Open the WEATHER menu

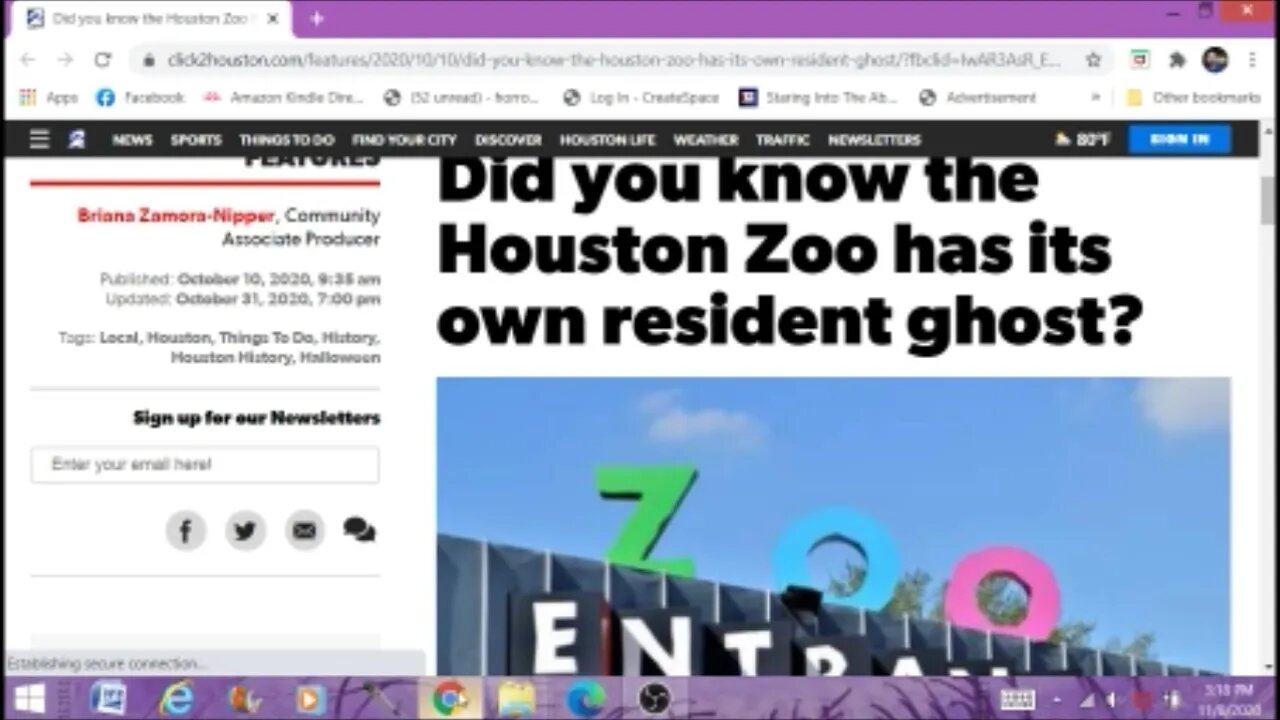click(x=706, y=140)
